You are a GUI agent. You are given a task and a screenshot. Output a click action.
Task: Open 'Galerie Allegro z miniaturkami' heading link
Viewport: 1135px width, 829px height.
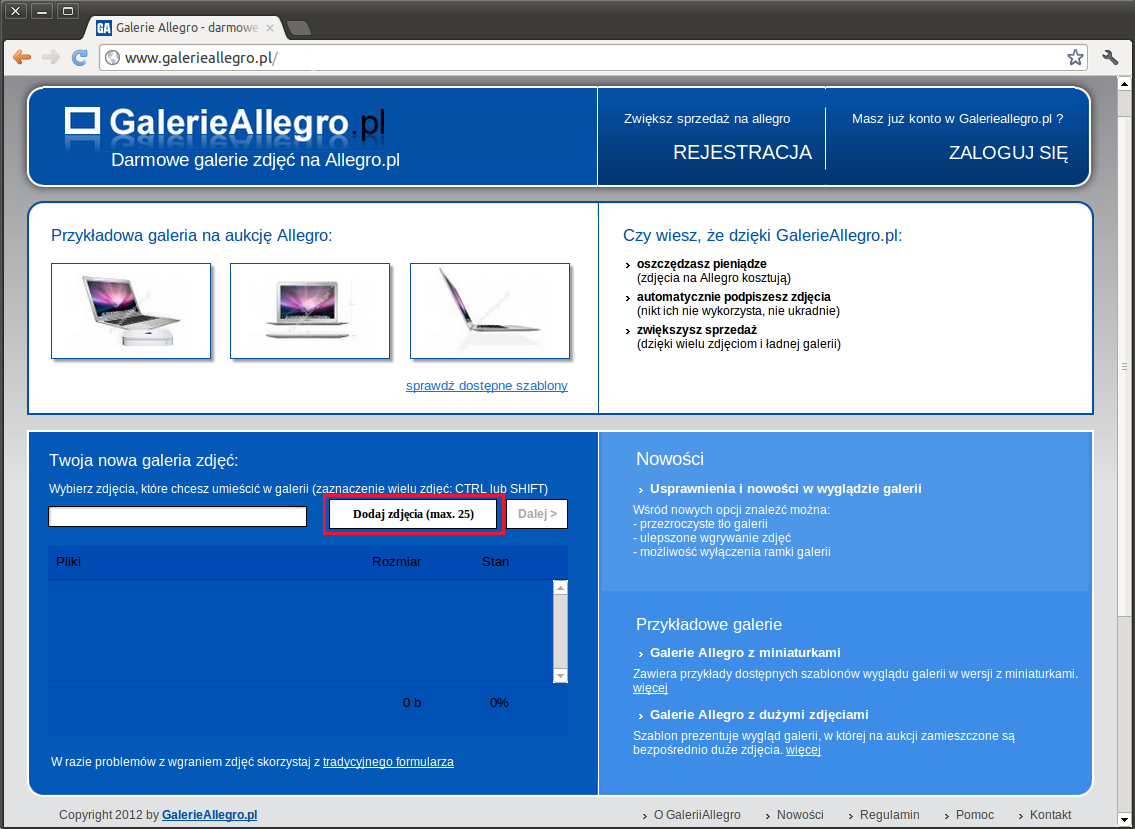click(x=745, y=653)
